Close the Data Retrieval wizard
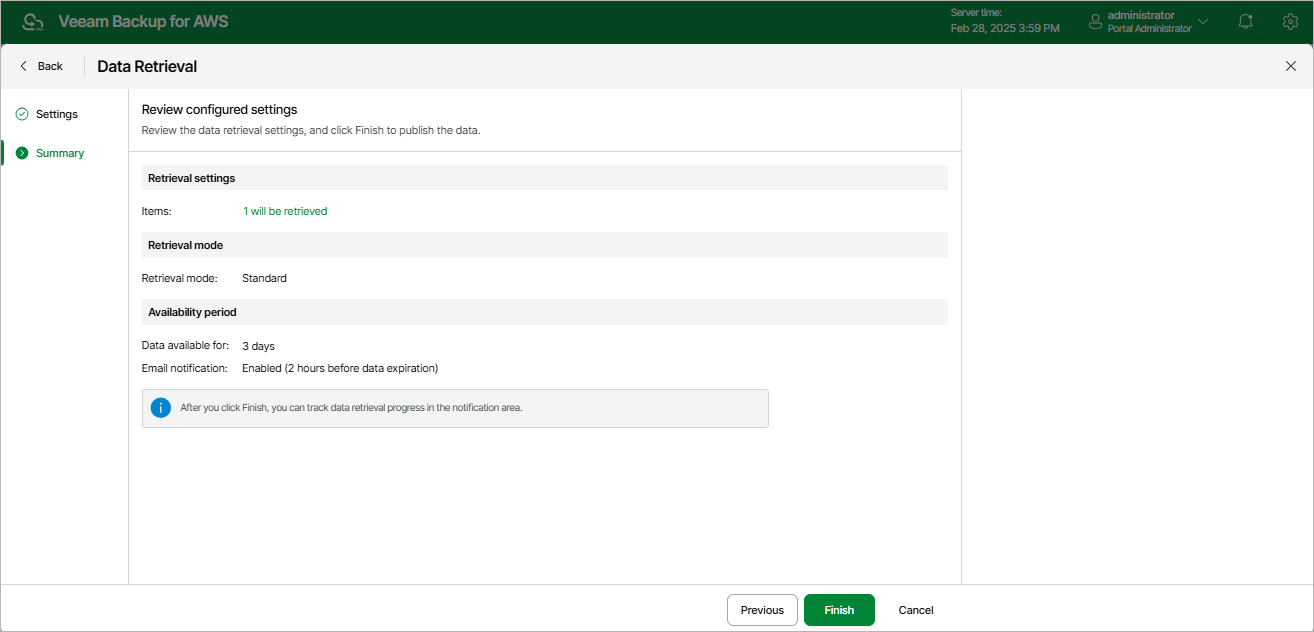This screenshot has width=1314, height=632. pos(1290,66)
